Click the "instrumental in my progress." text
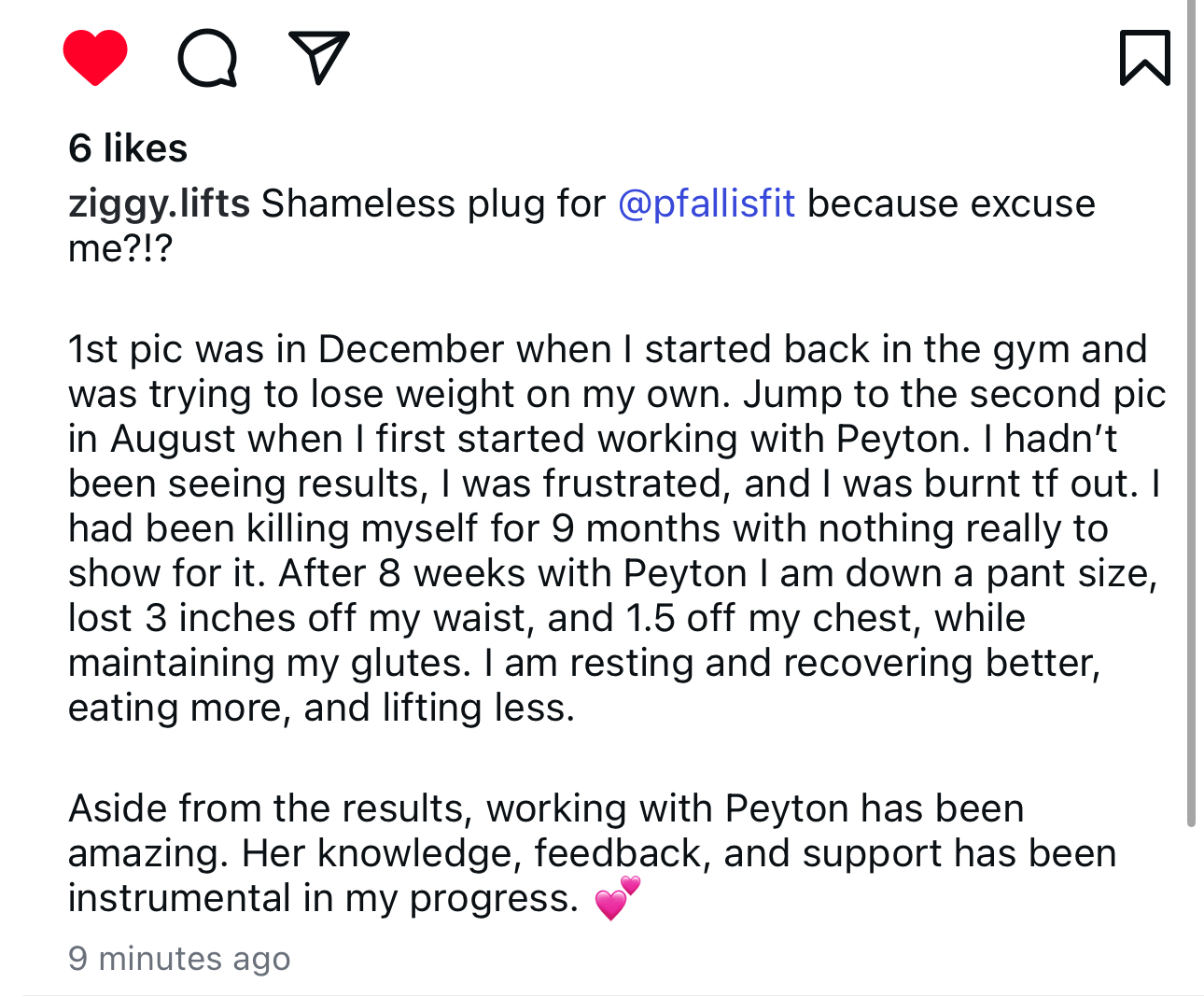Viewport: 1204px width, 997px height. 323,898
